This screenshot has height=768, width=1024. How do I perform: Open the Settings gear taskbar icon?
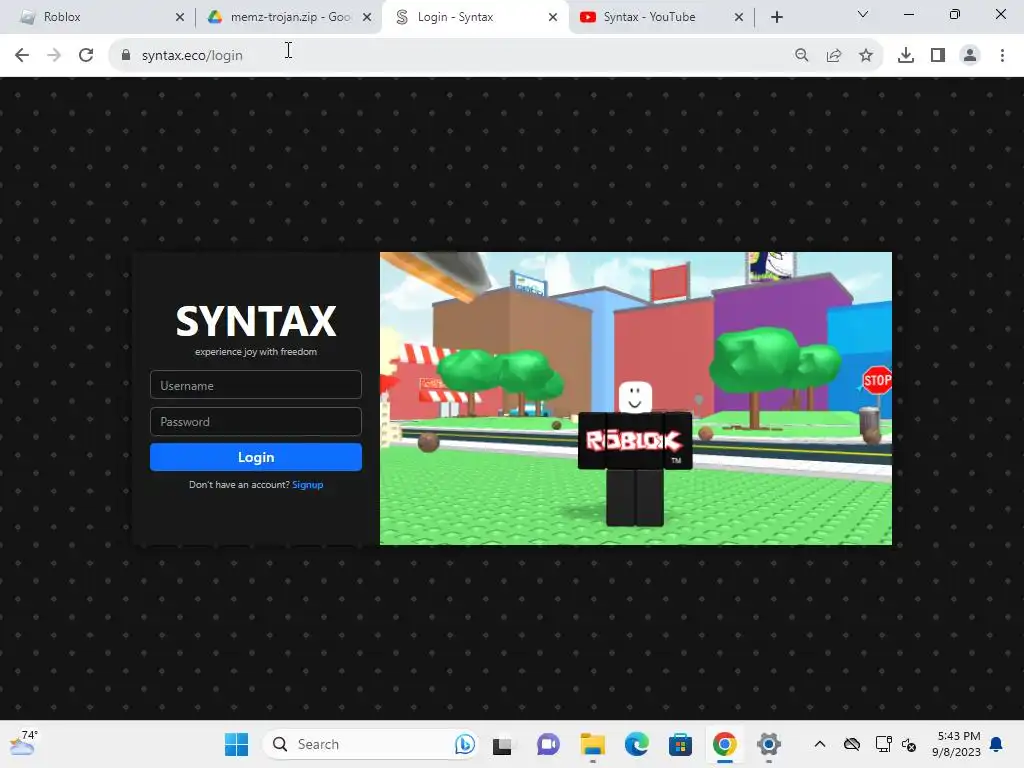point(769,744)
